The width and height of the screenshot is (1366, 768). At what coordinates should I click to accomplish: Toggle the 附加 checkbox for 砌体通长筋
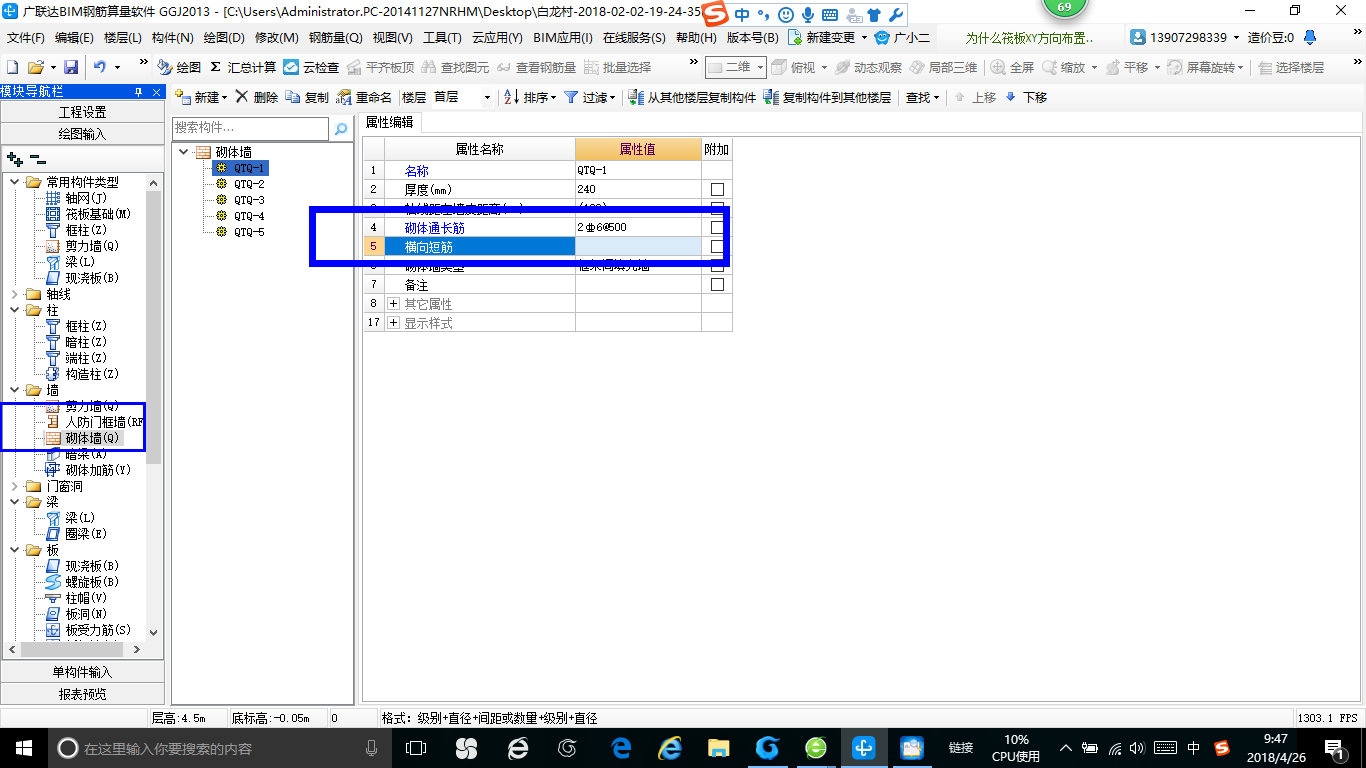[x=717, y=227]
